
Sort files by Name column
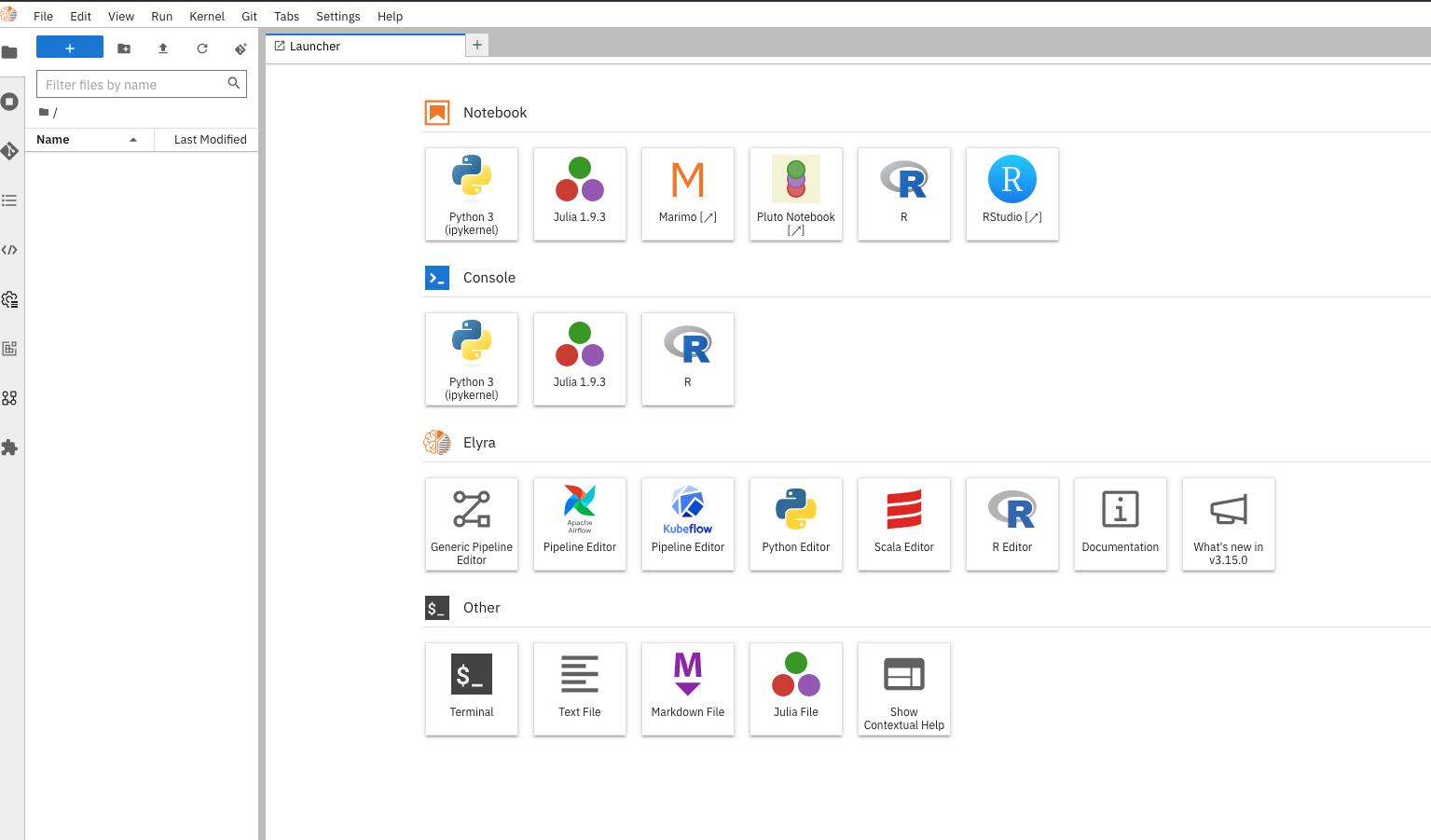(89, 140)
